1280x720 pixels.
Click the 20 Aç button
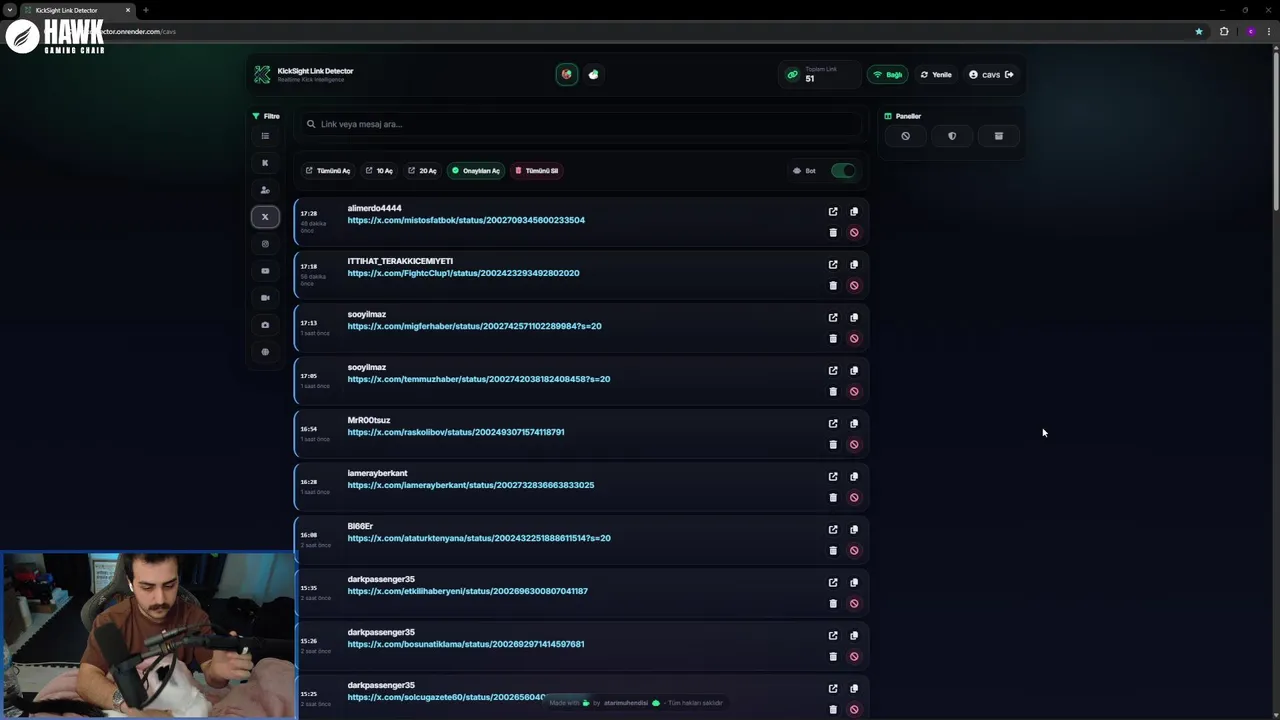point(422,171)
